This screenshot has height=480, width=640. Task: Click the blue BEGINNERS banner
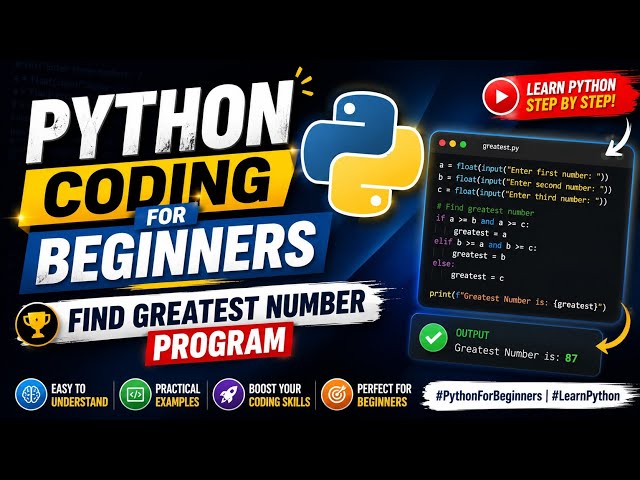[x=177, y=252]
